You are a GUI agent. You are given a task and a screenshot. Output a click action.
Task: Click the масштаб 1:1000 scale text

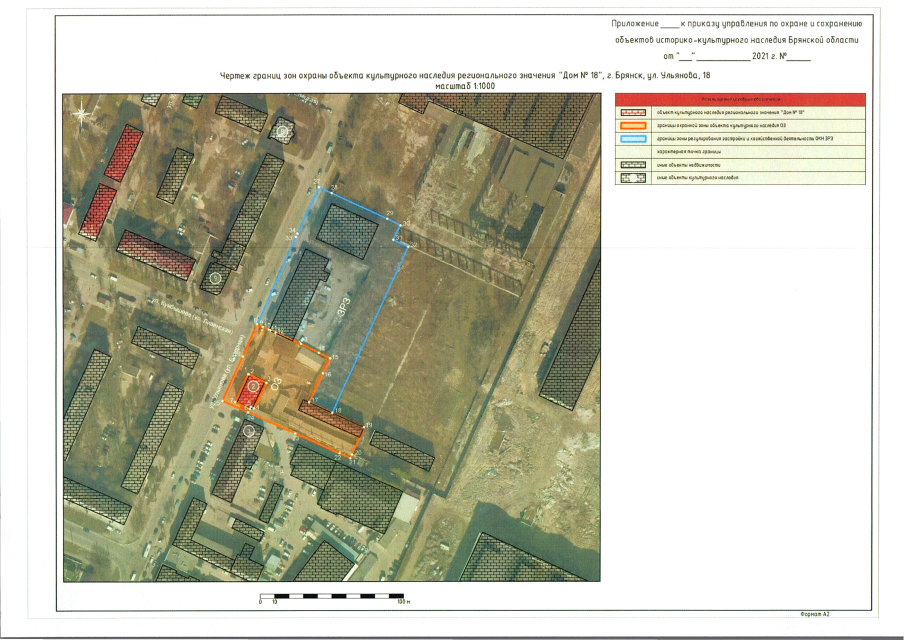[465, 87]
